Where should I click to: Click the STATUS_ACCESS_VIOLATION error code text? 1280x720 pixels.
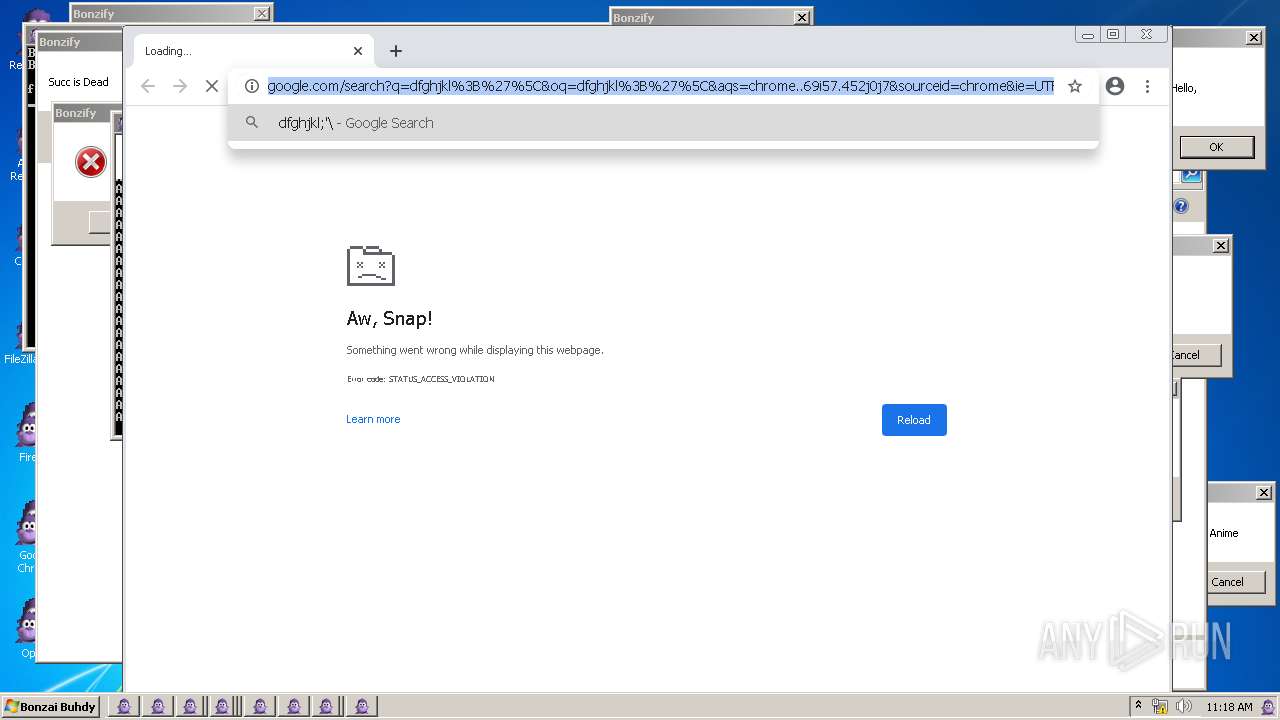[441, 379]
